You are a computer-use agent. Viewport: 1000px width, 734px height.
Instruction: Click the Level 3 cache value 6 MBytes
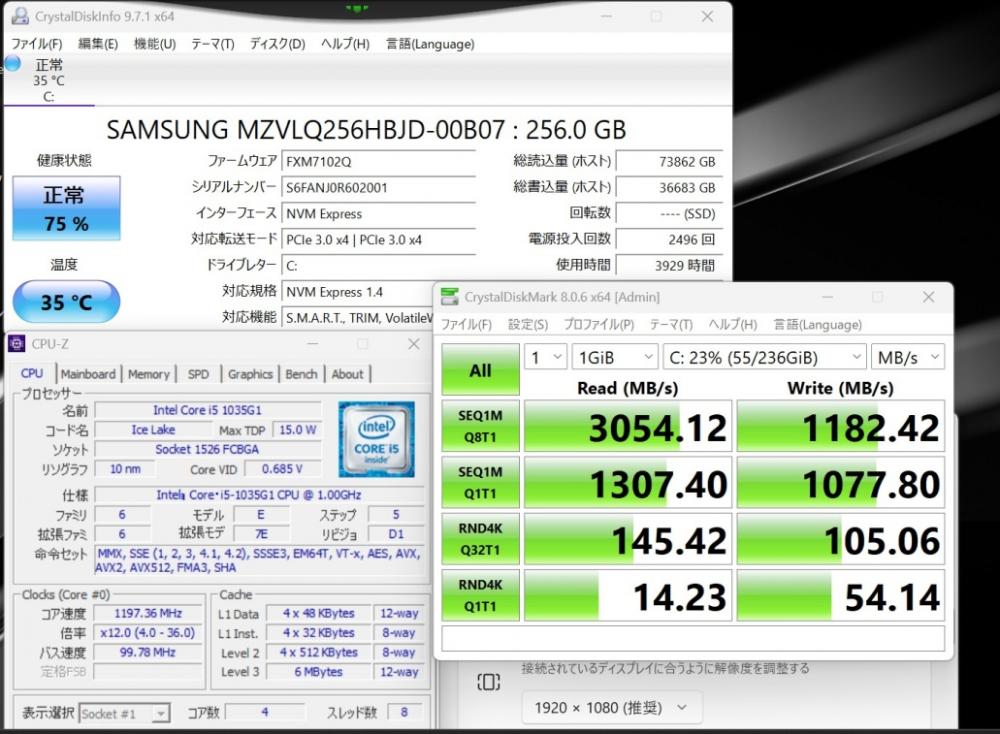coord(319,672)
